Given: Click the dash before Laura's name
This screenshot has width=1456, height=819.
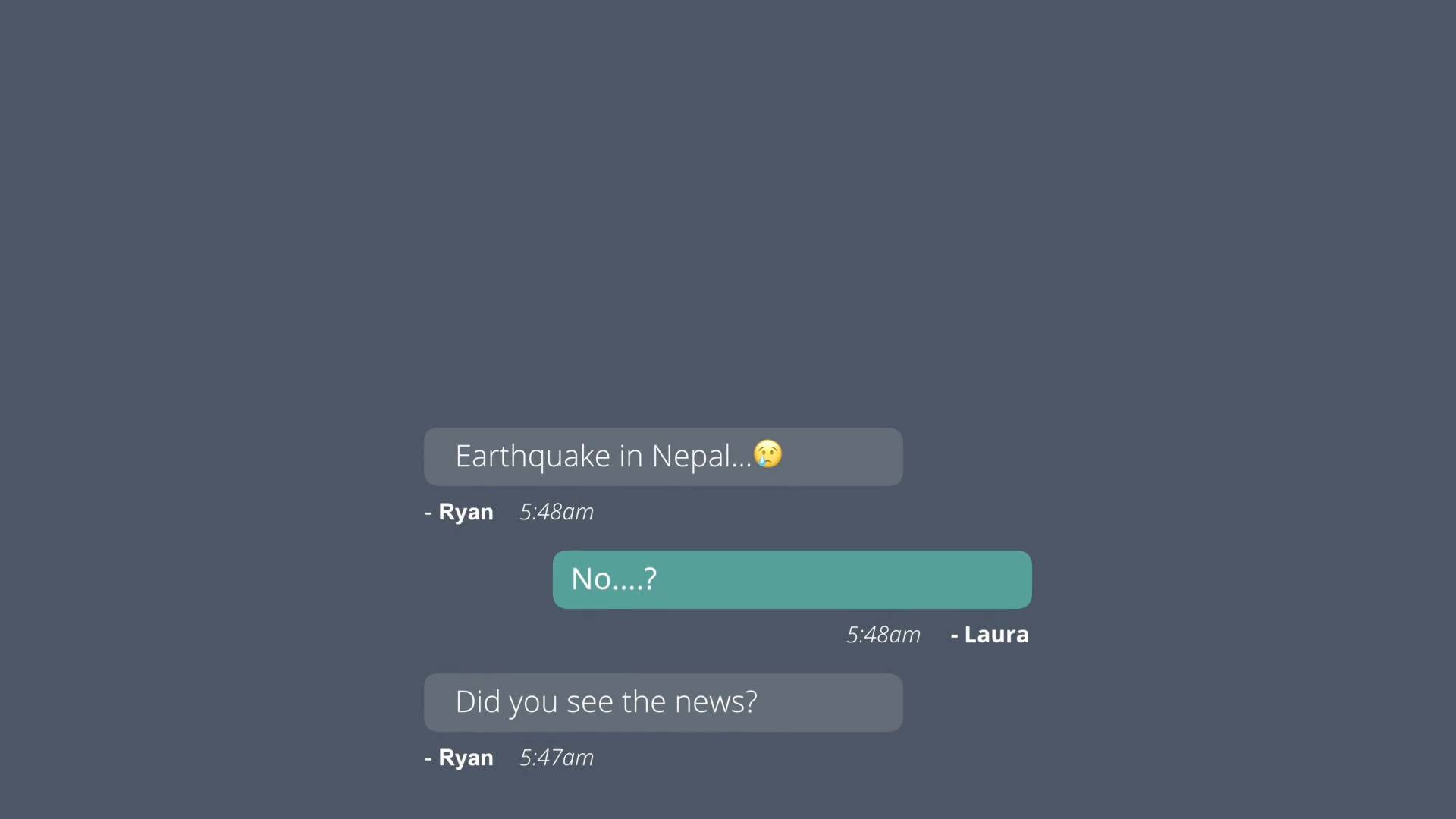Looking at the screenshot, I should click(954, 635).
